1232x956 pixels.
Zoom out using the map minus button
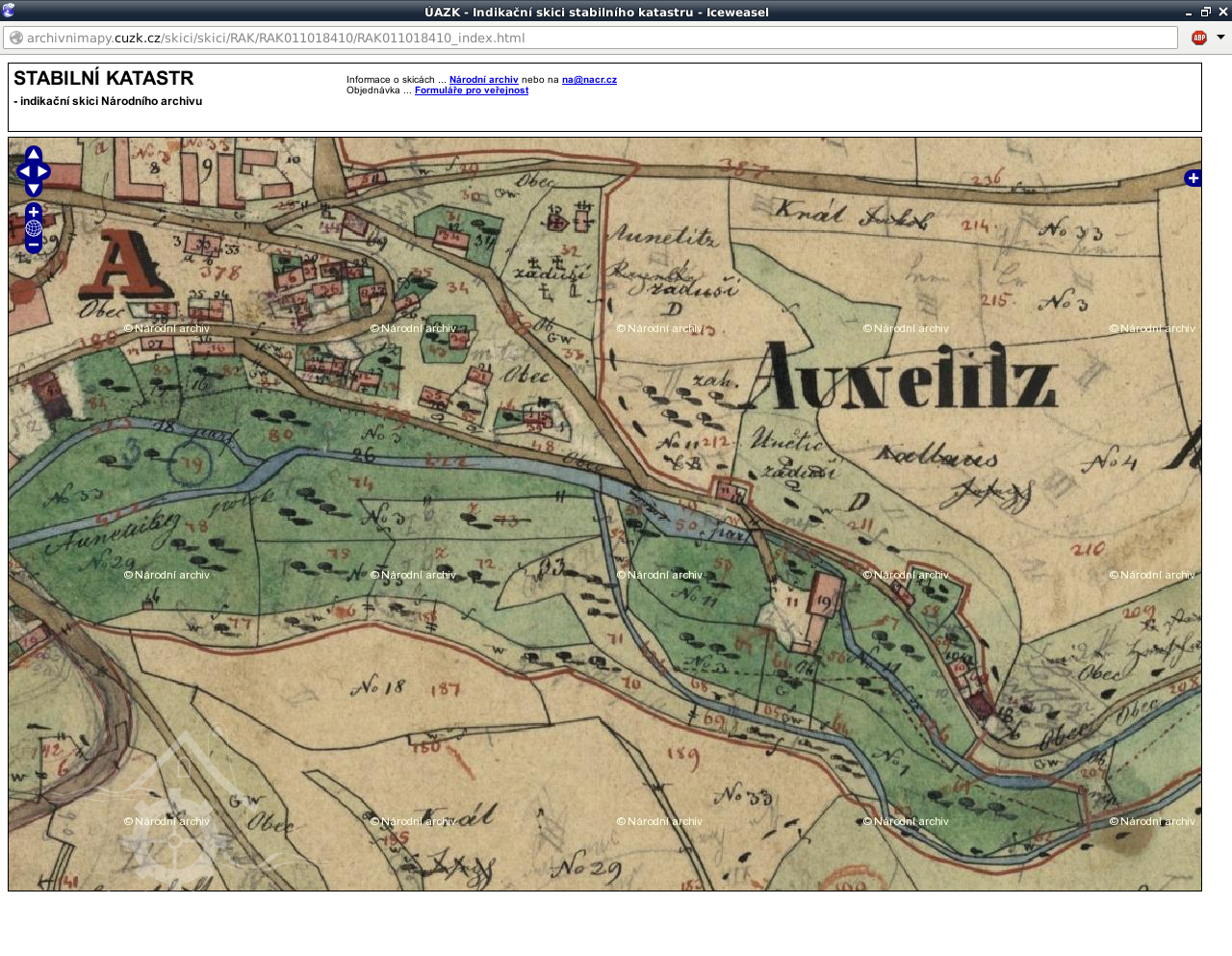(x=34, y=245)
